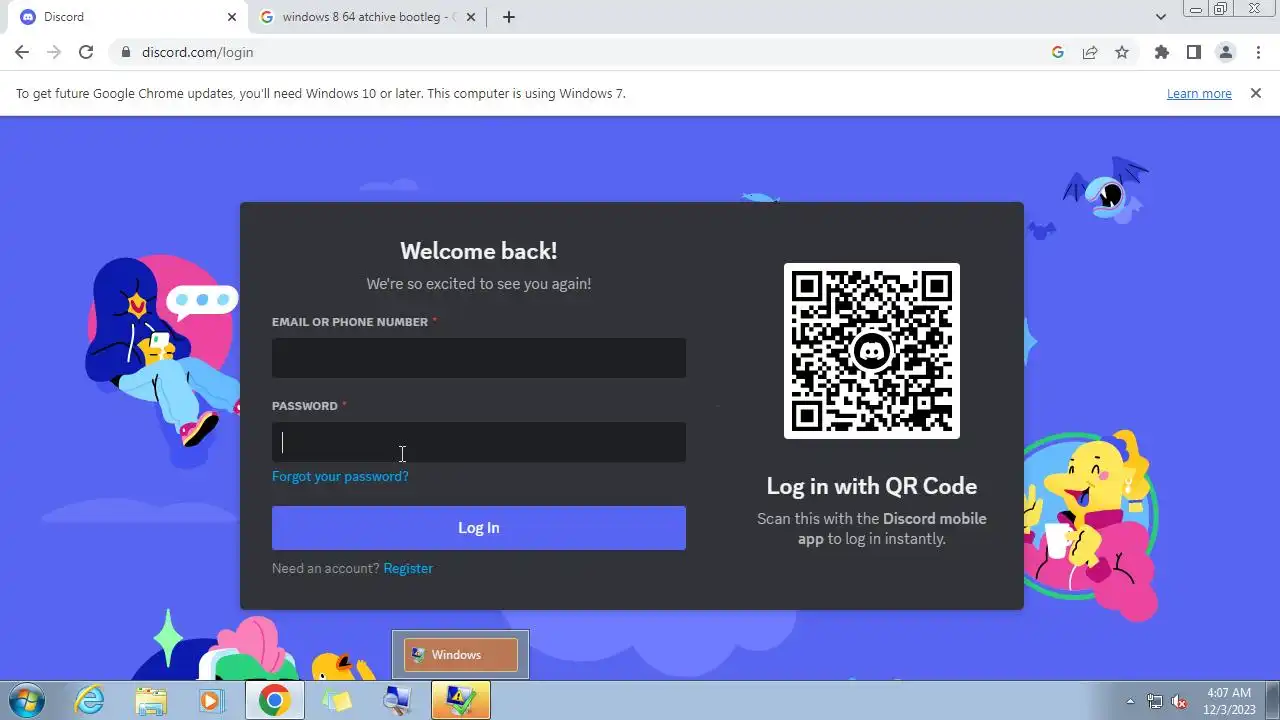Click the address bar URL discord.com/login
Viewport: 1280px width, 720px height.
197,52
